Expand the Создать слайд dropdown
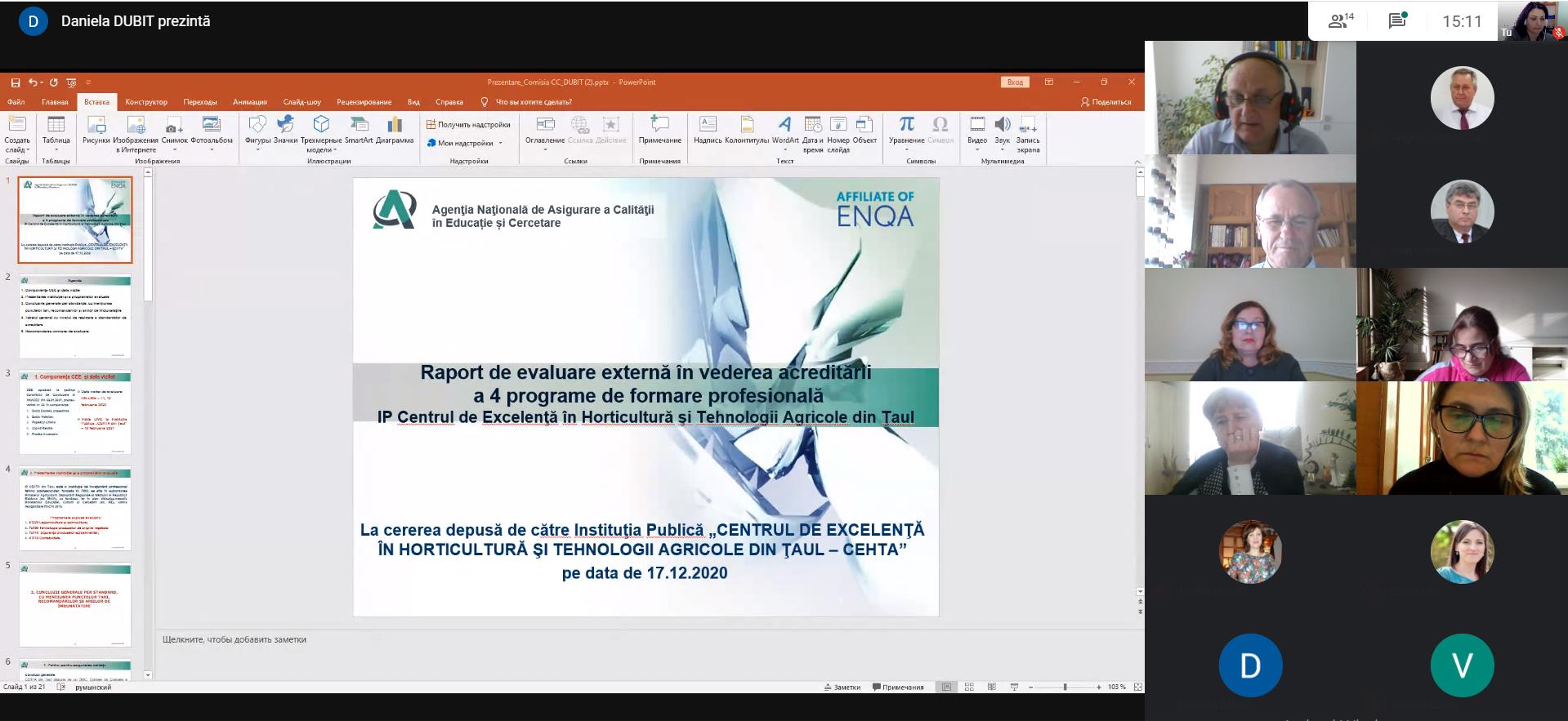The image size is (1568, 721). coord(17,146)
